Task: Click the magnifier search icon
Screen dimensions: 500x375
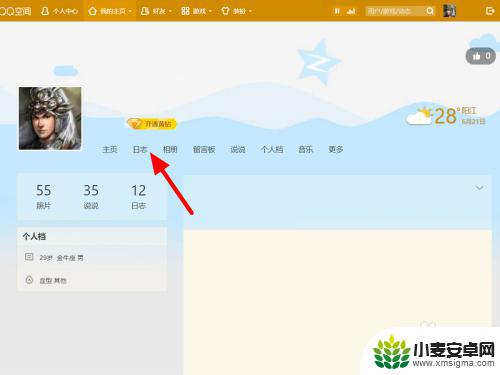Action: [x=430, y=11]
